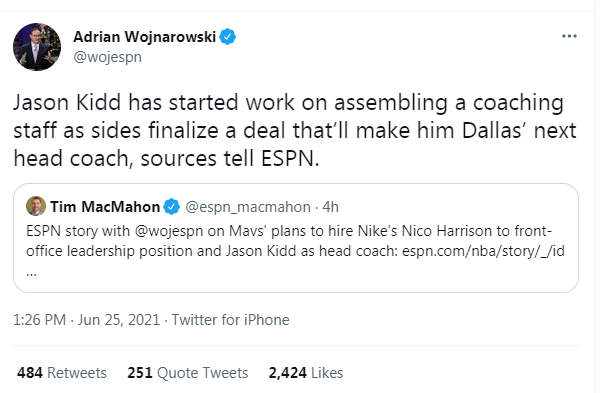Open Tim MacMahon's name in quoted tweet
Image resolution: width=607 pixels, height=393 pixels.
105,207
